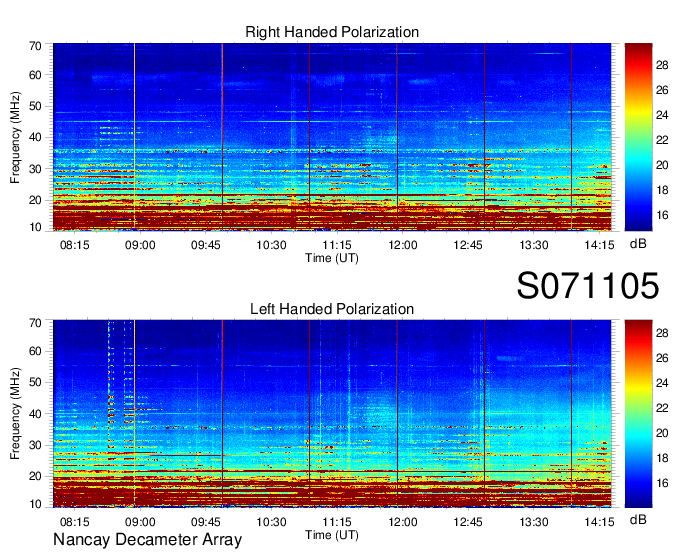The width and height of the screenshot is (680, 552).
Task: Click the 22 dB label on the top color bar
Action: [662, 140]
